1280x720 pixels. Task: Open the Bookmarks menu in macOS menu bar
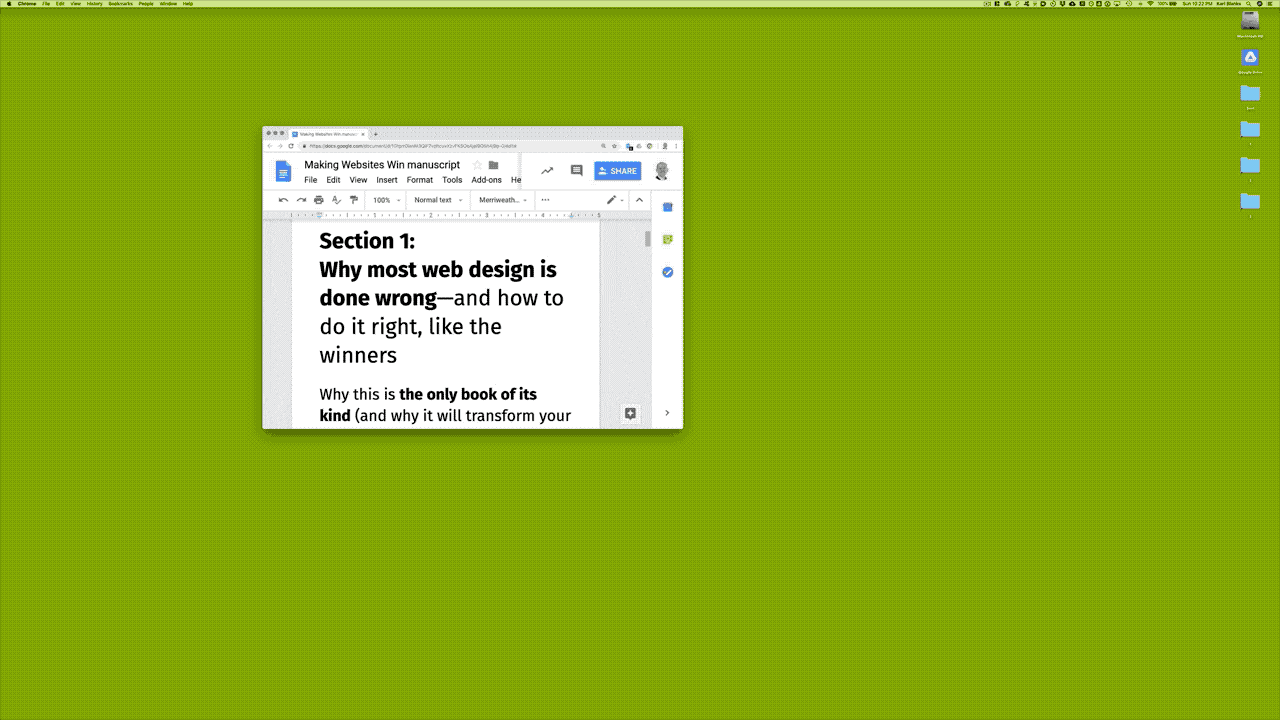(x=120, y=4)
